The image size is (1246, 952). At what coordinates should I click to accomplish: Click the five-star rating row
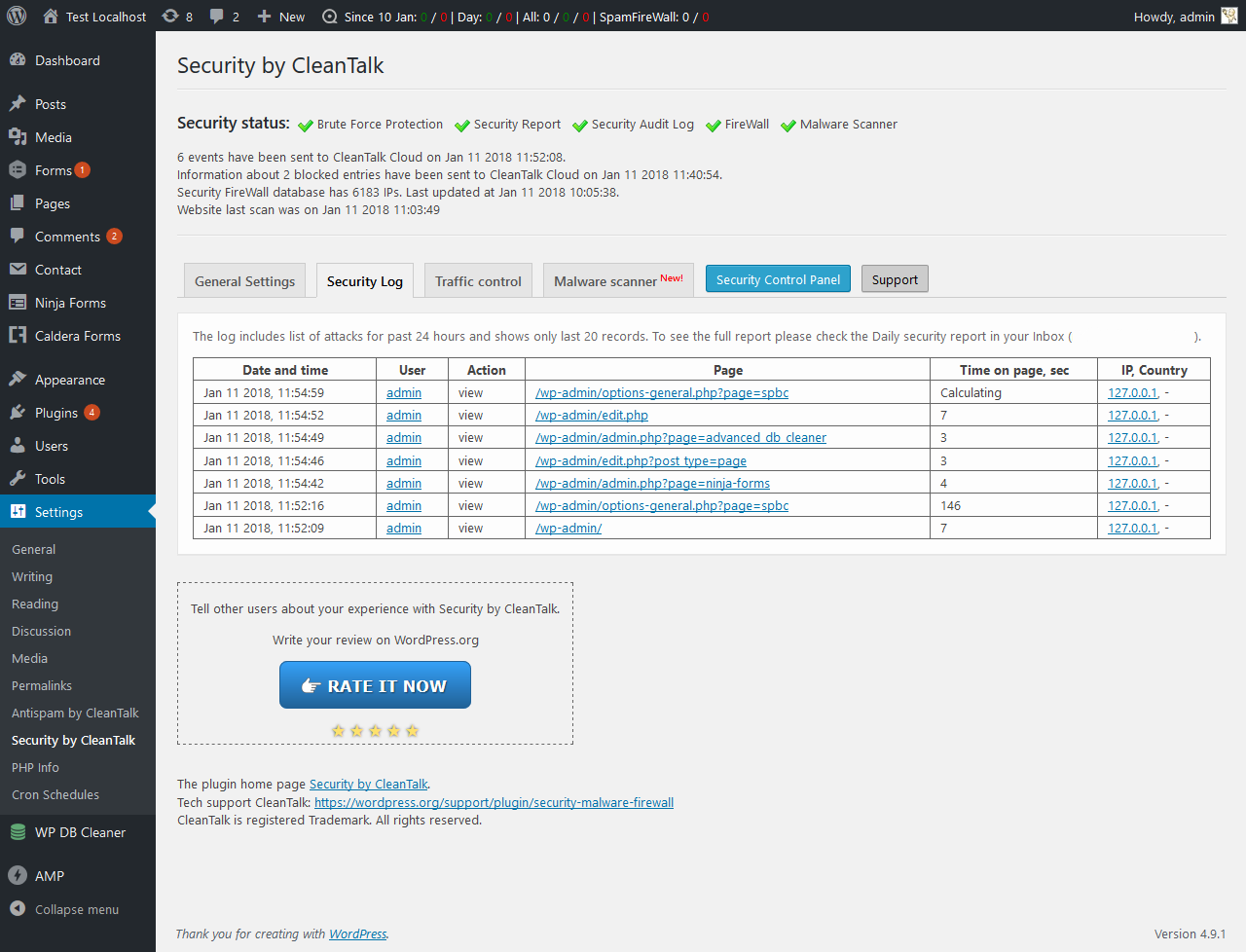tap(375, 731)
